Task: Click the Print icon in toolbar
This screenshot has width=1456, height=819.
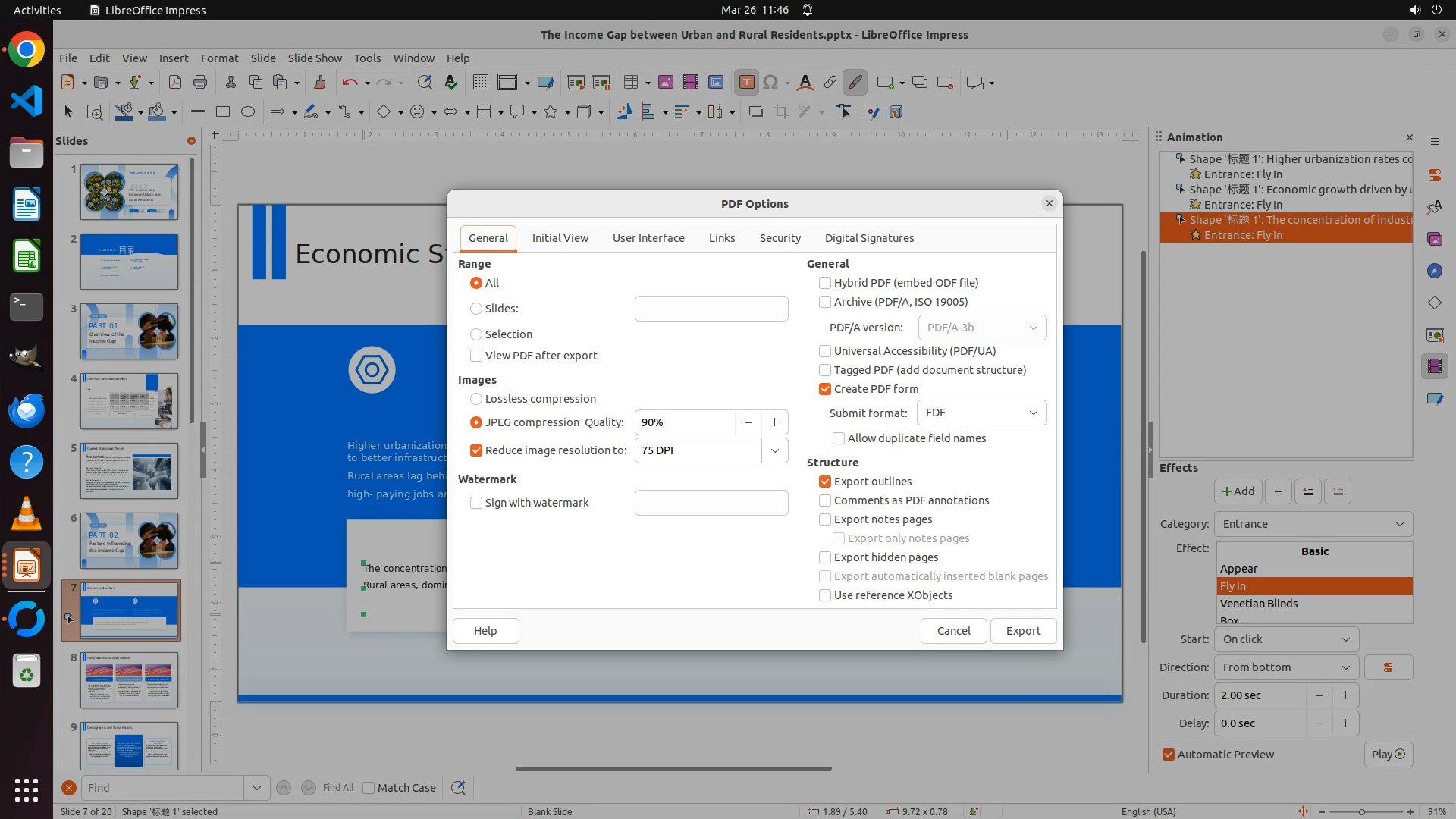Action: tap(200, 83)
